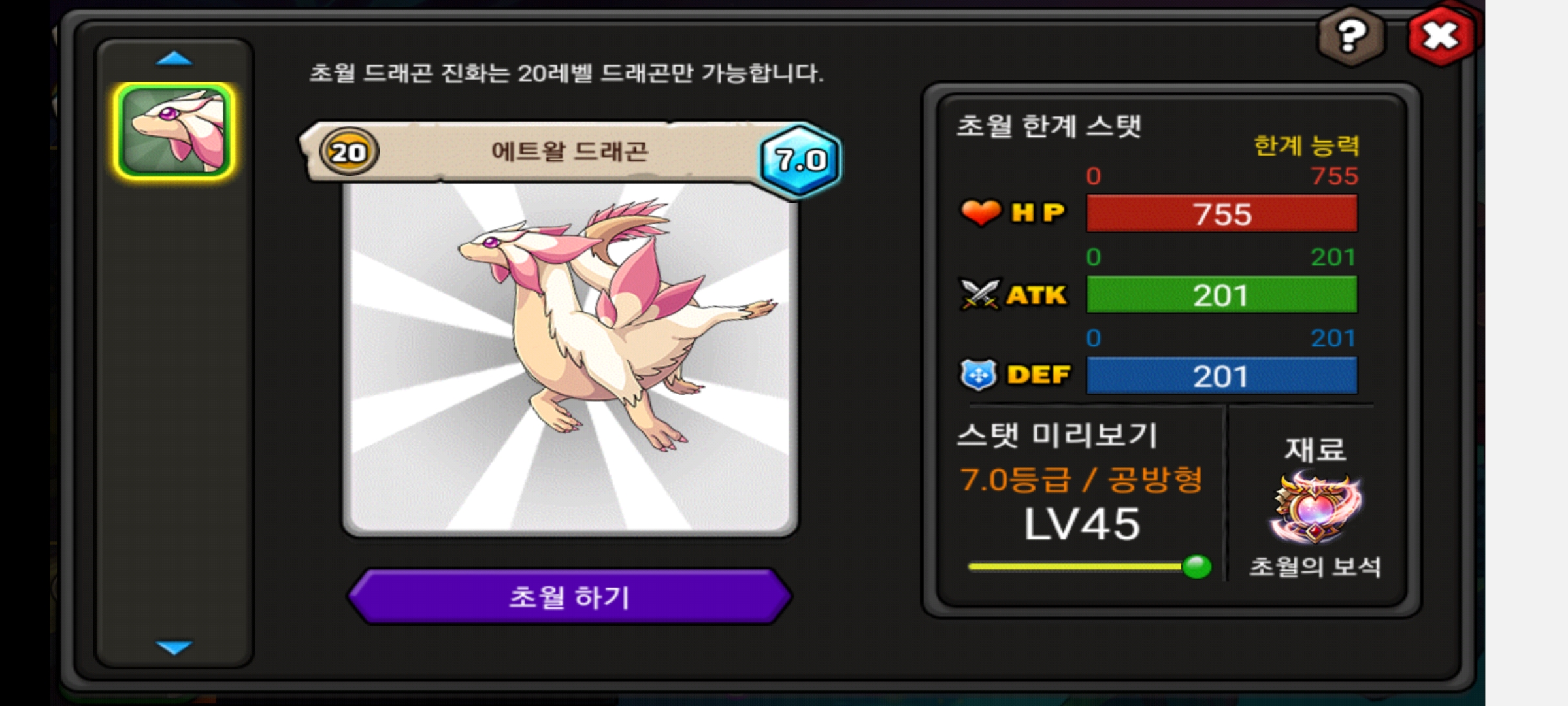Click the down arrow in dragon list
1568x706 pixels.
[174, 647]
